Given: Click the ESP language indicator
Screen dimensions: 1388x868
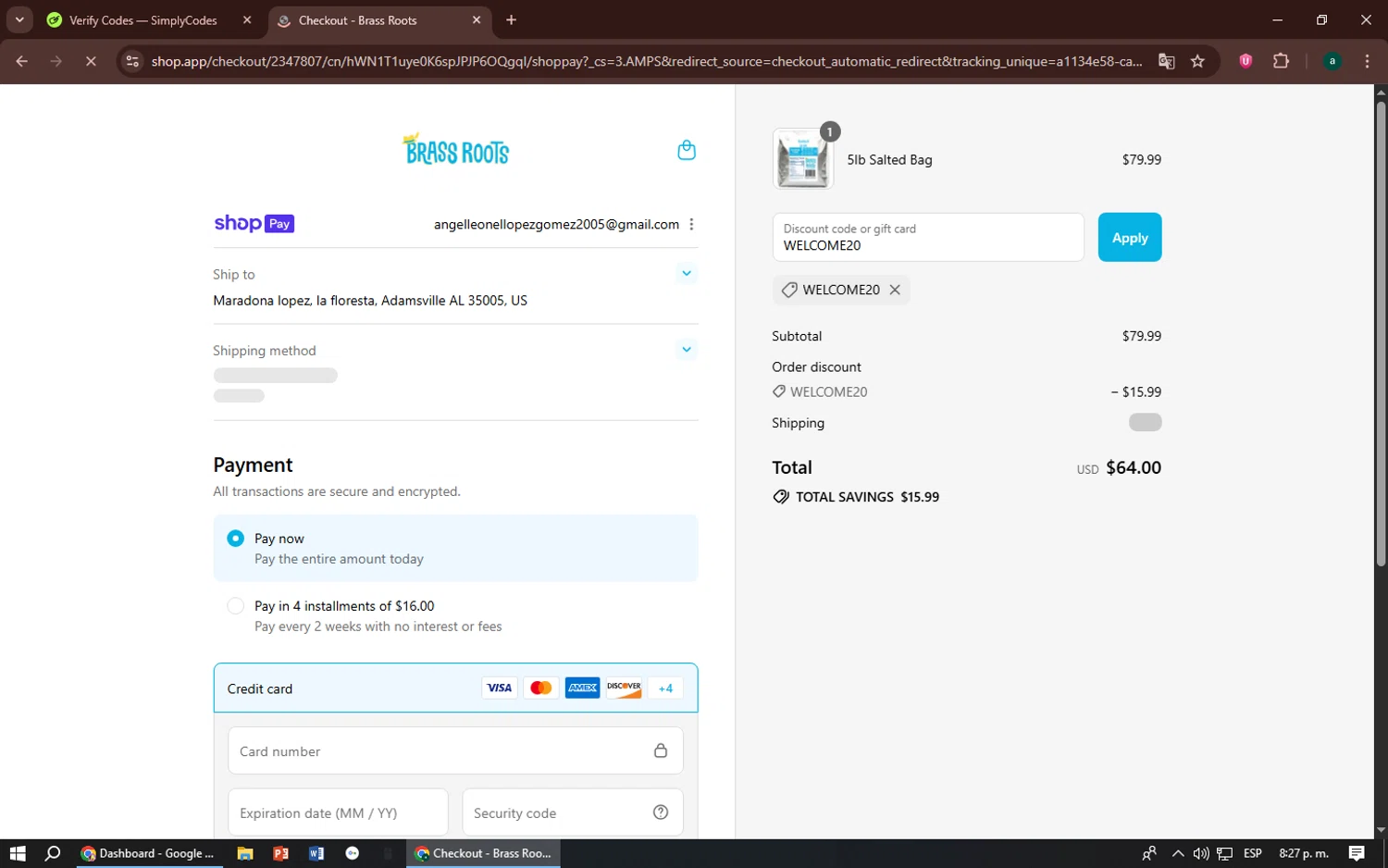Looking at the screenshot, I should 1252,853.
